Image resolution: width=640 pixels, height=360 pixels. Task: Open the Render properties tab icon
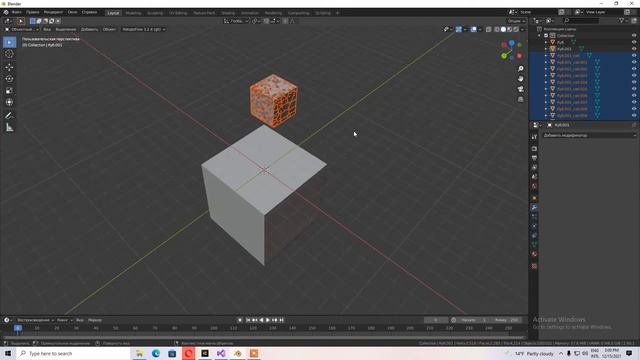[534, 149]
